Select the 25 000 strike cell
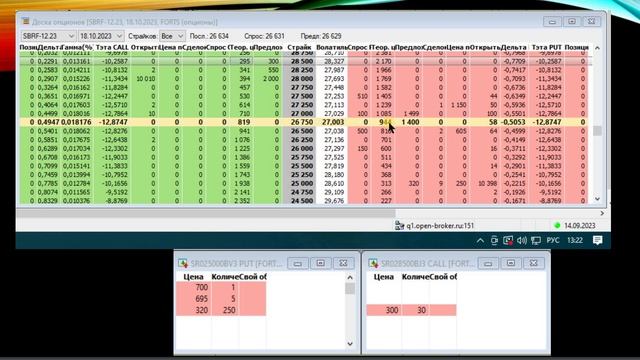Image resolution: width=640 pixels, height=360 pixels. [x=299, y=183]
